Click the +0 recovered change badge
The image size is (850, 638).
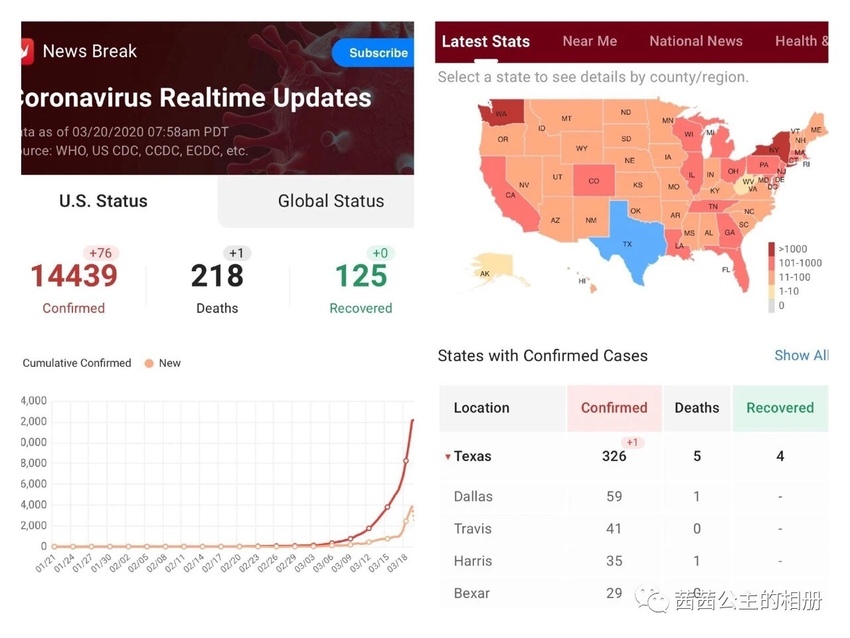[x=380, y=253]
